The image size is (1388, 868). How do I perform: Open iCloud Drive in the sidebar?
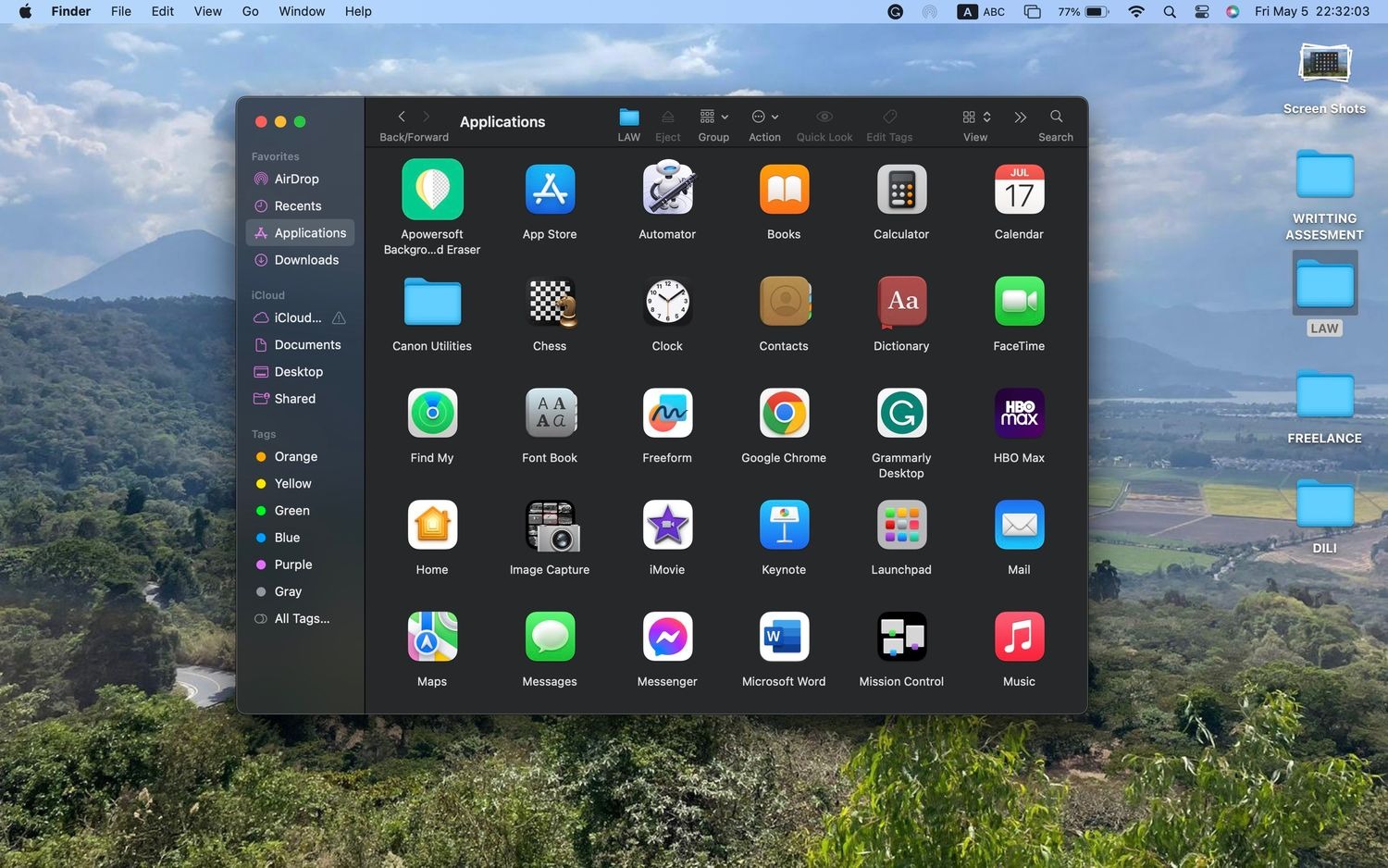300,318
